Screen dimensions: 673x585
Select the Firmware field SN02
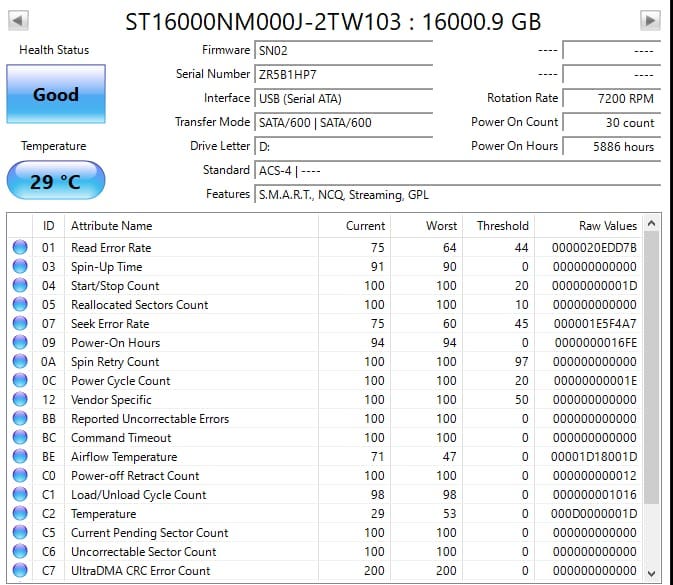[343, 51]
